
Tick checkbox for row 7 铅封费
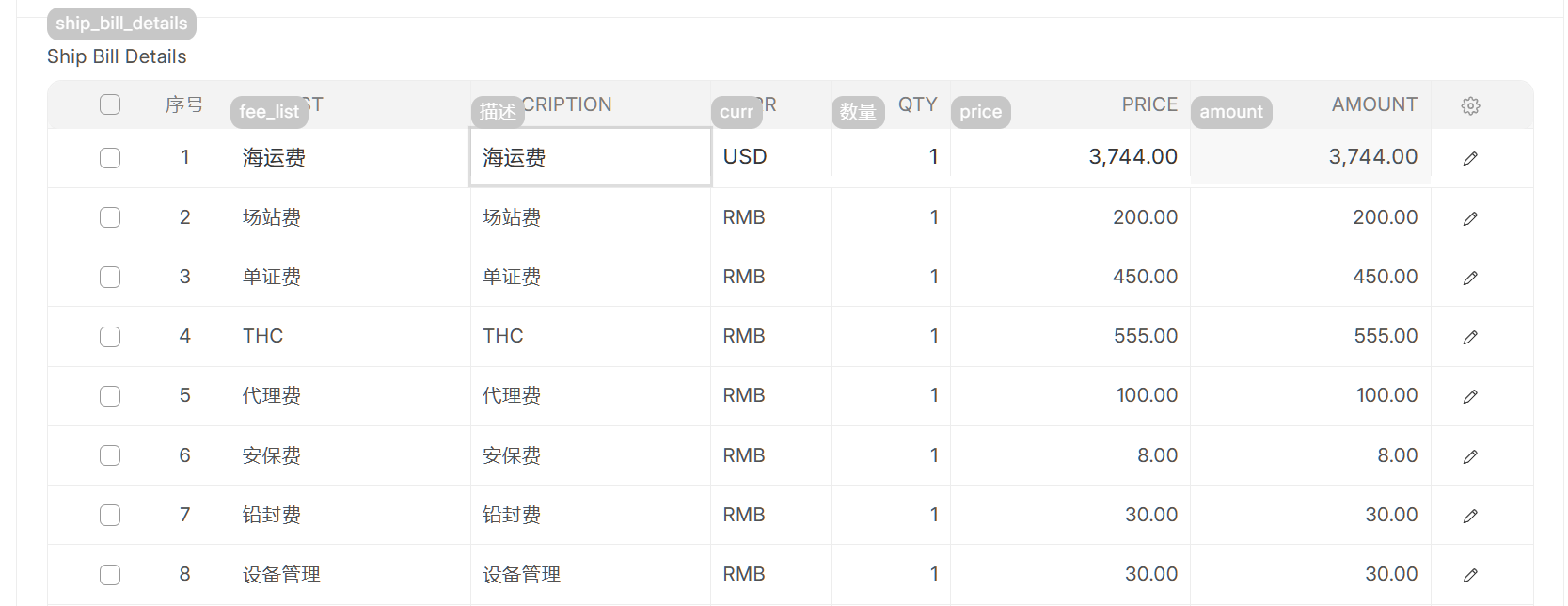click(110, 515)
